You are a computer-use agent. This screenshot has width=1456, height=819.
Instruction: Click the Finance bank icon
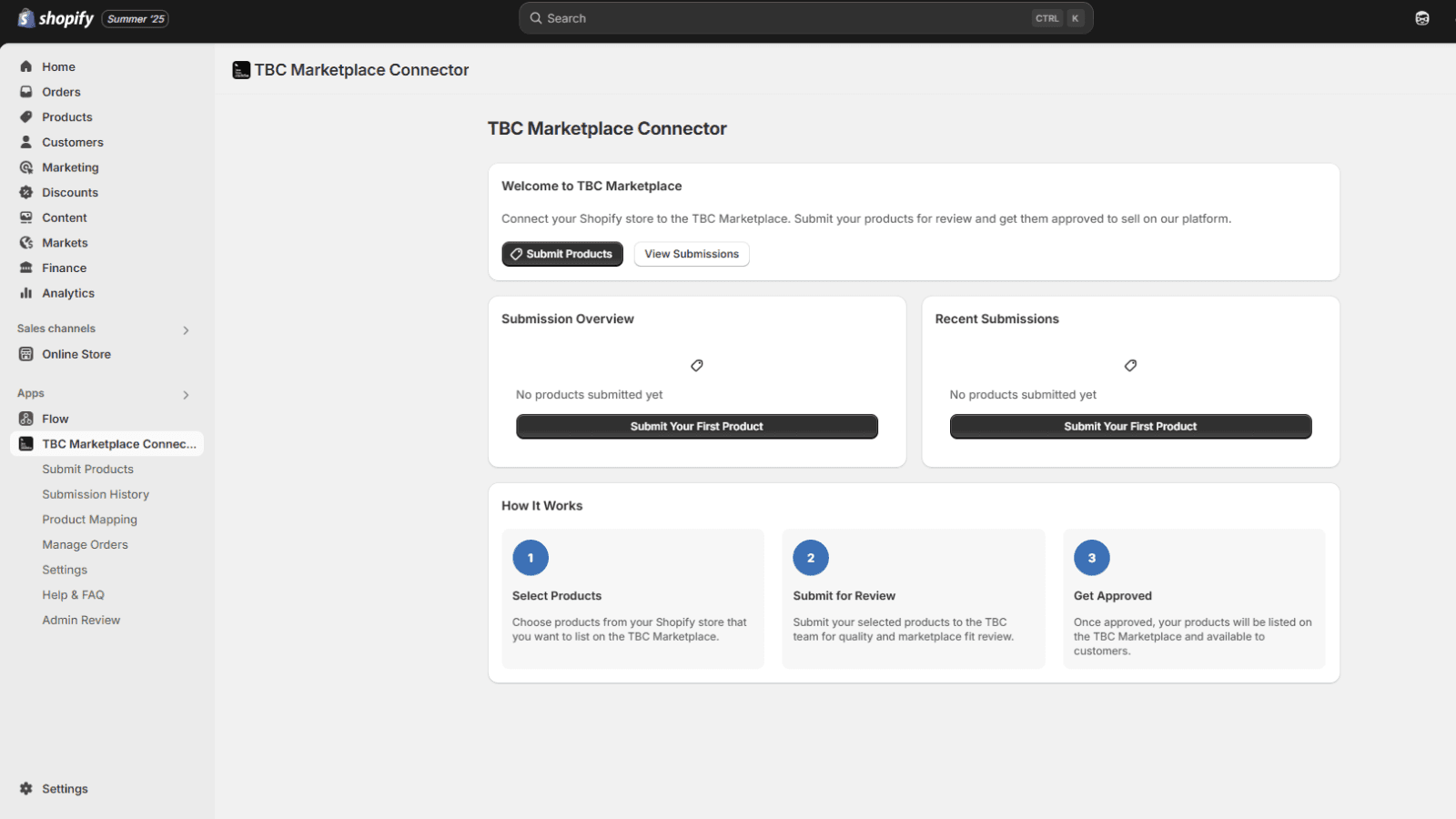pyautogui.click(x=26, y=268)
